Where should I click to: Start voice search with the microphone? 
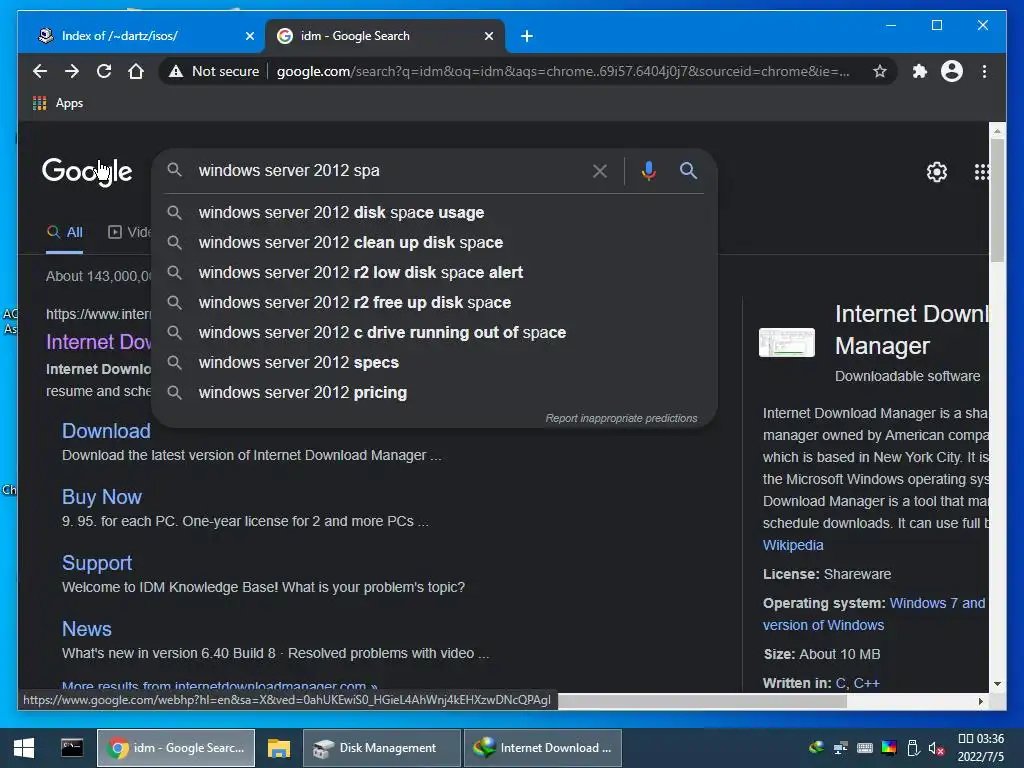648,171
